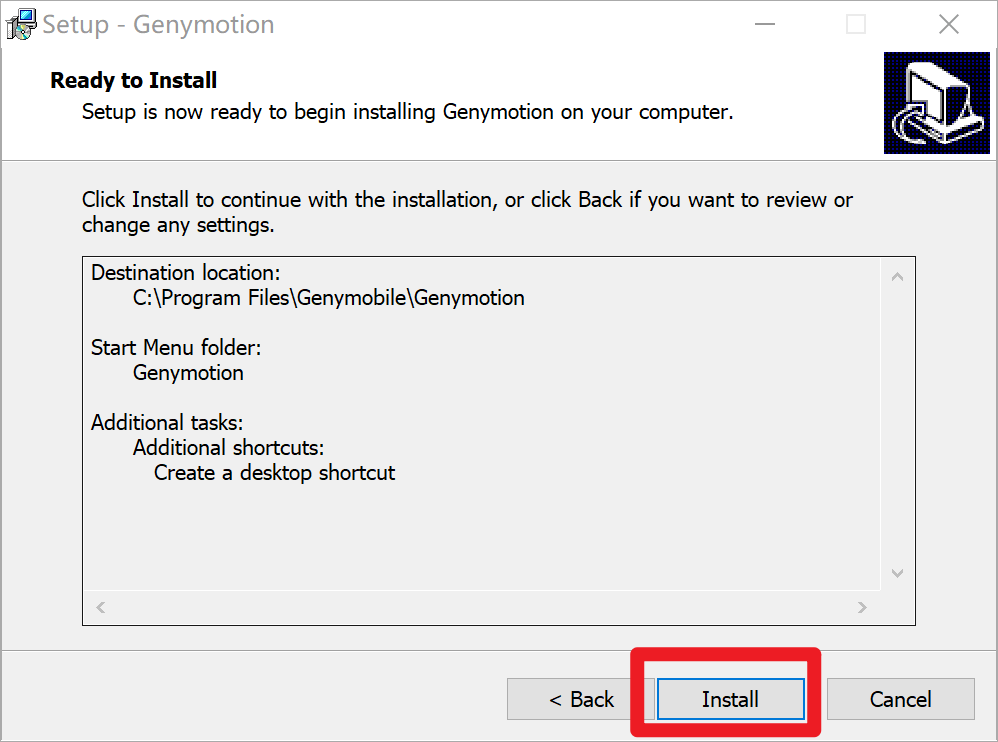Click the 'Additional tasks:' line
998x742 pixels.
click(167, 423)
